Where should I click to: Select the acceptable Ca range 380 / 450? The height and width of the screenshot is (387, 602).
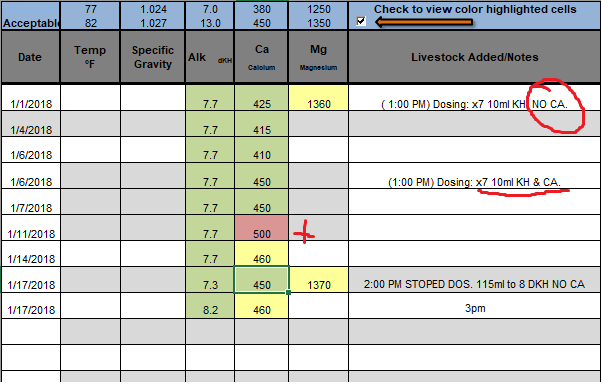pyautogui.click(x=261, y=16)
